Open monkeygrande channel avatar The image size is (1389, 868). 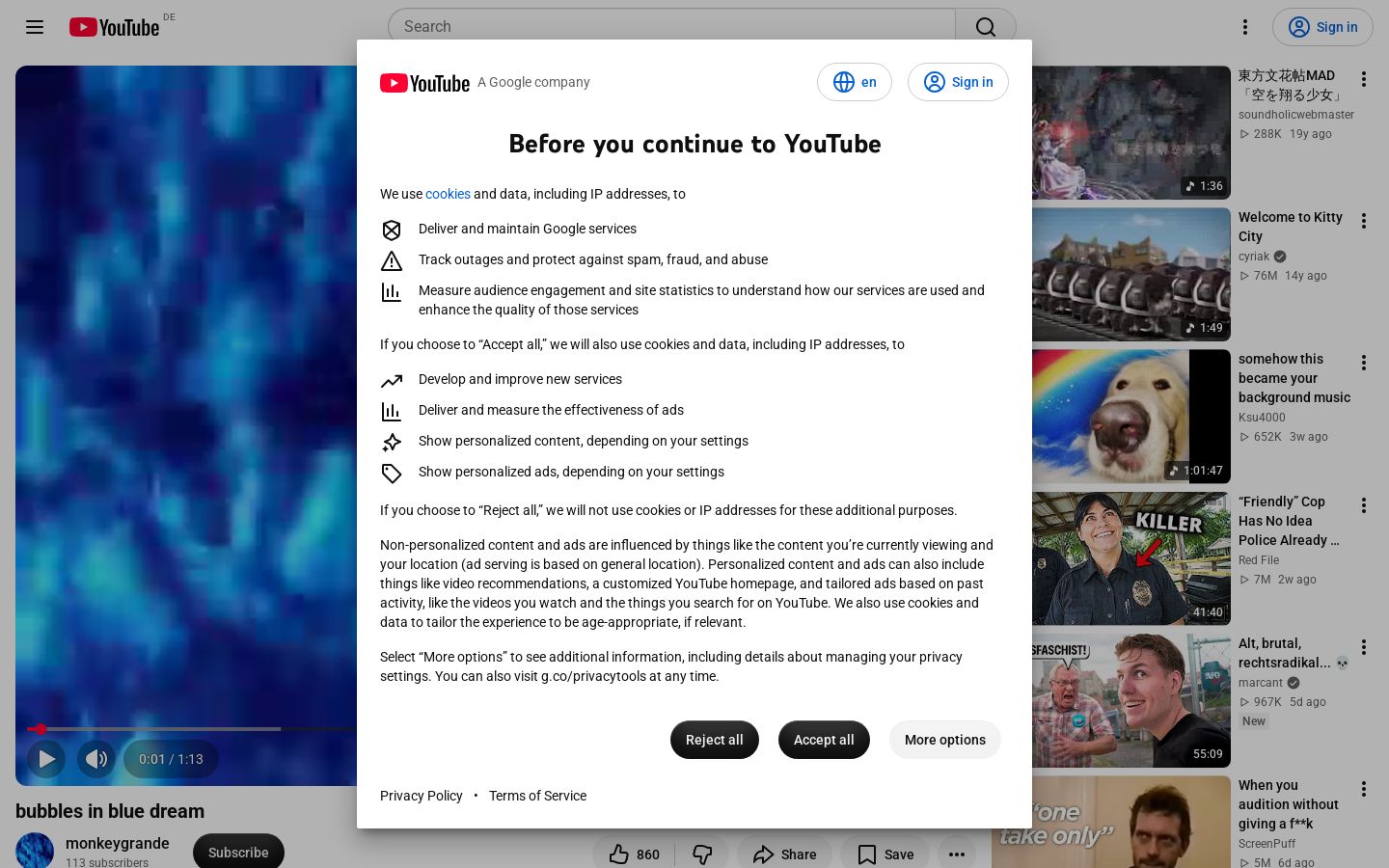35,851
